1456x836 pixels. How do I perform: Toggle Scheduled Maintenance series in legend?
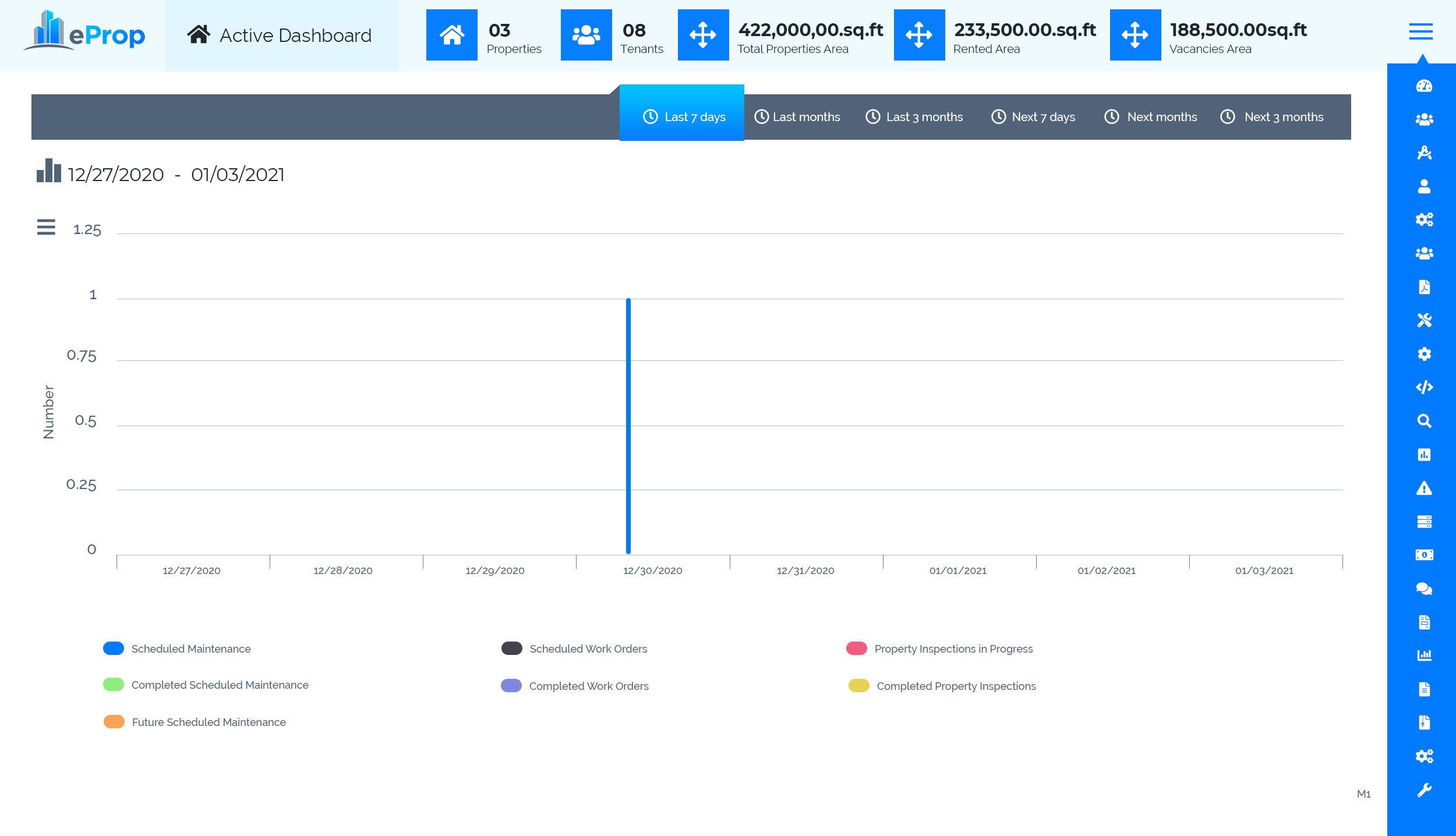[190, 649]
